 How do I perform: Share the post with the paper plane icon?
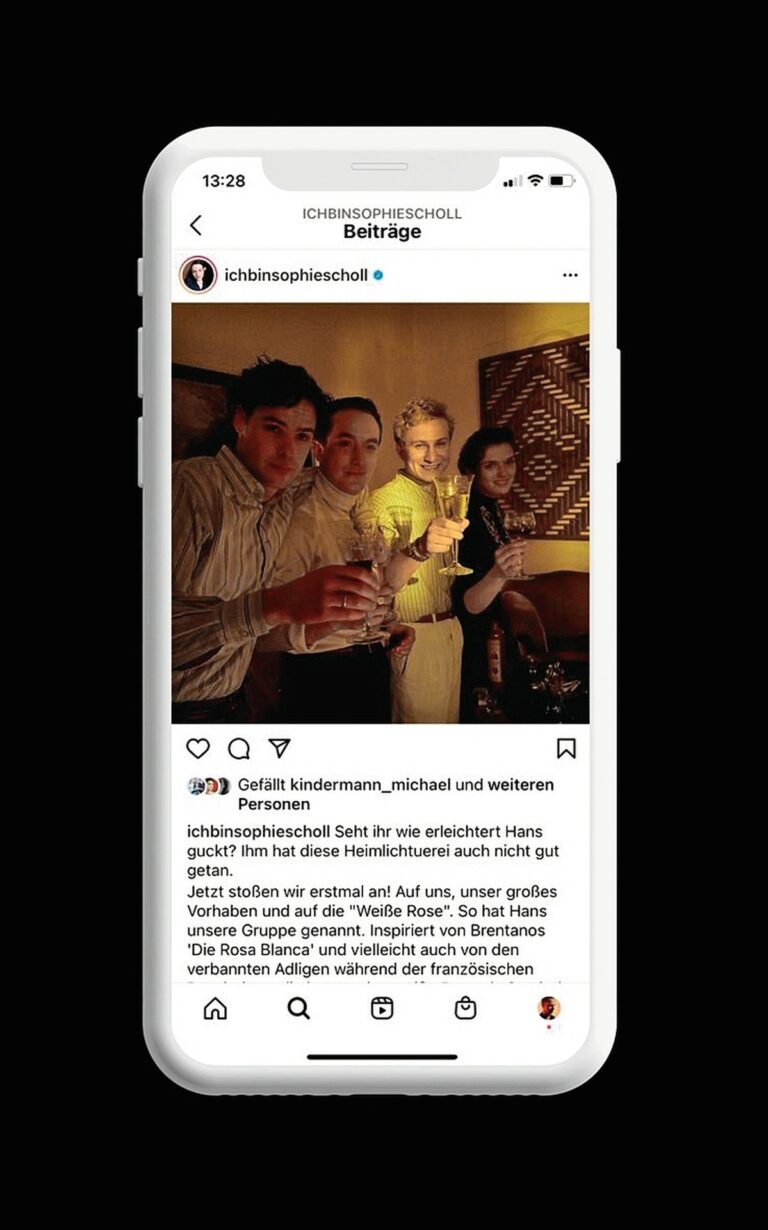(x=279, y=748)
